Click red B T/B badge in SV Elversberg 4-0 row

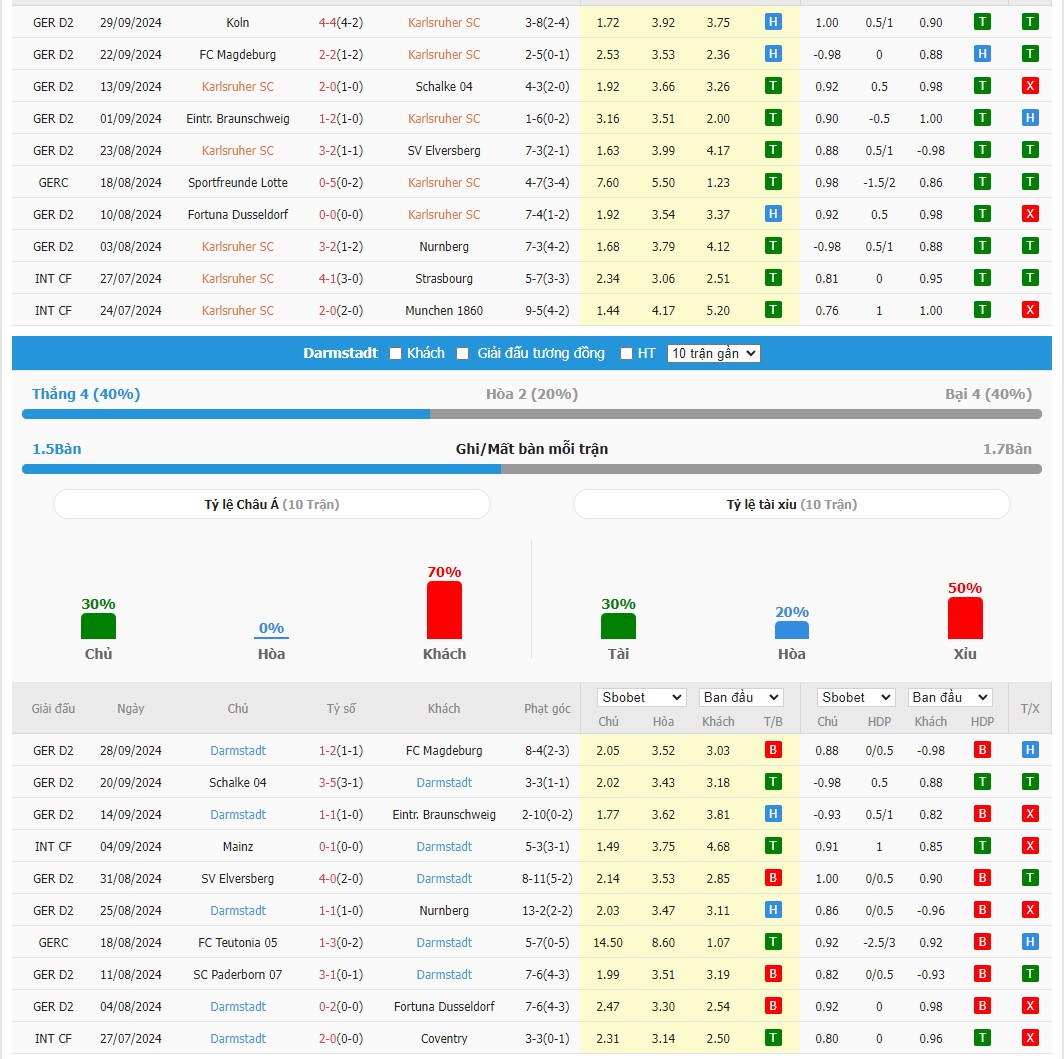(773, 877)
